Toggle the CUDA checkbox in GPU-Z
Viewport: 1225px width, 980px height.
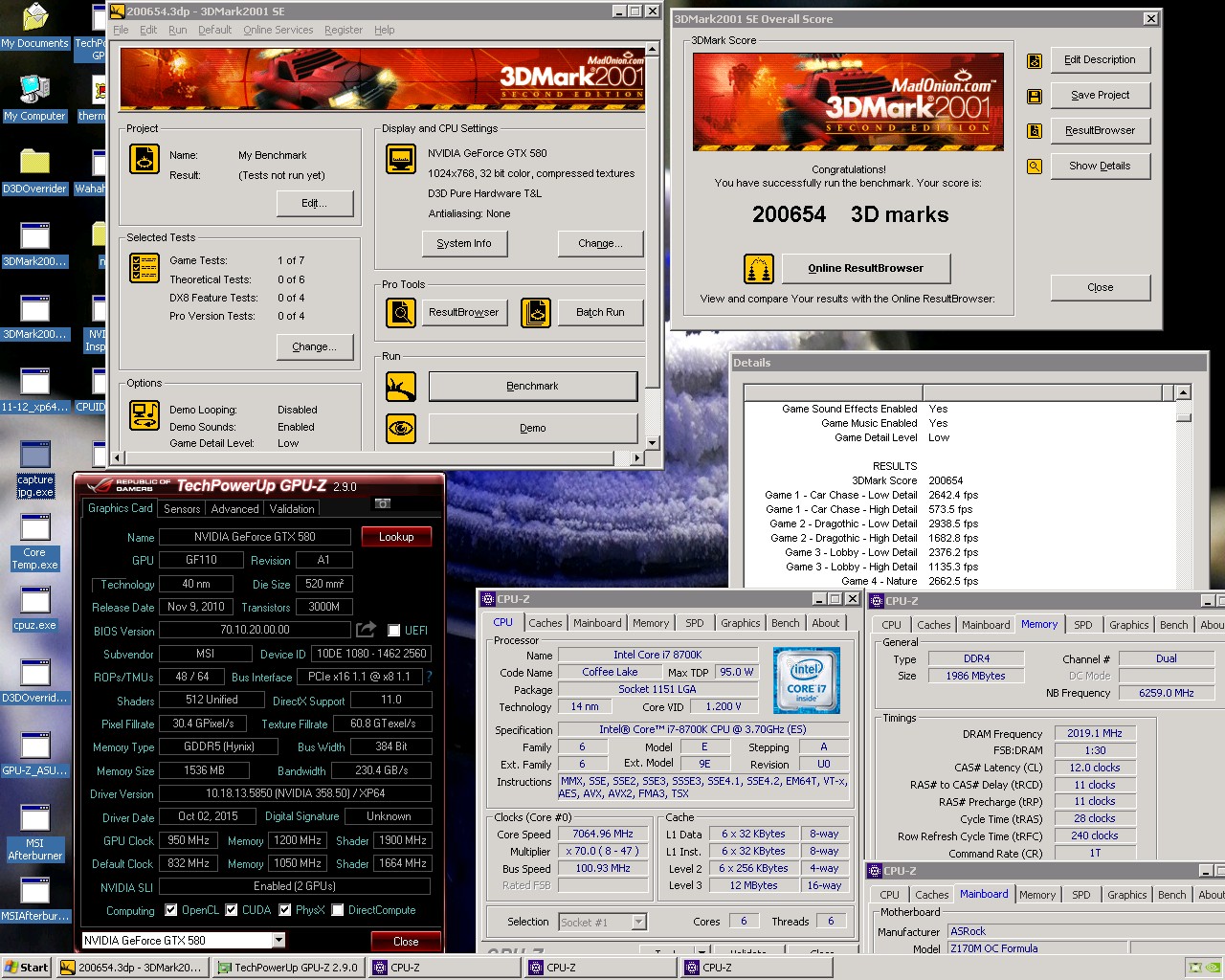click(x=231, y=910)
